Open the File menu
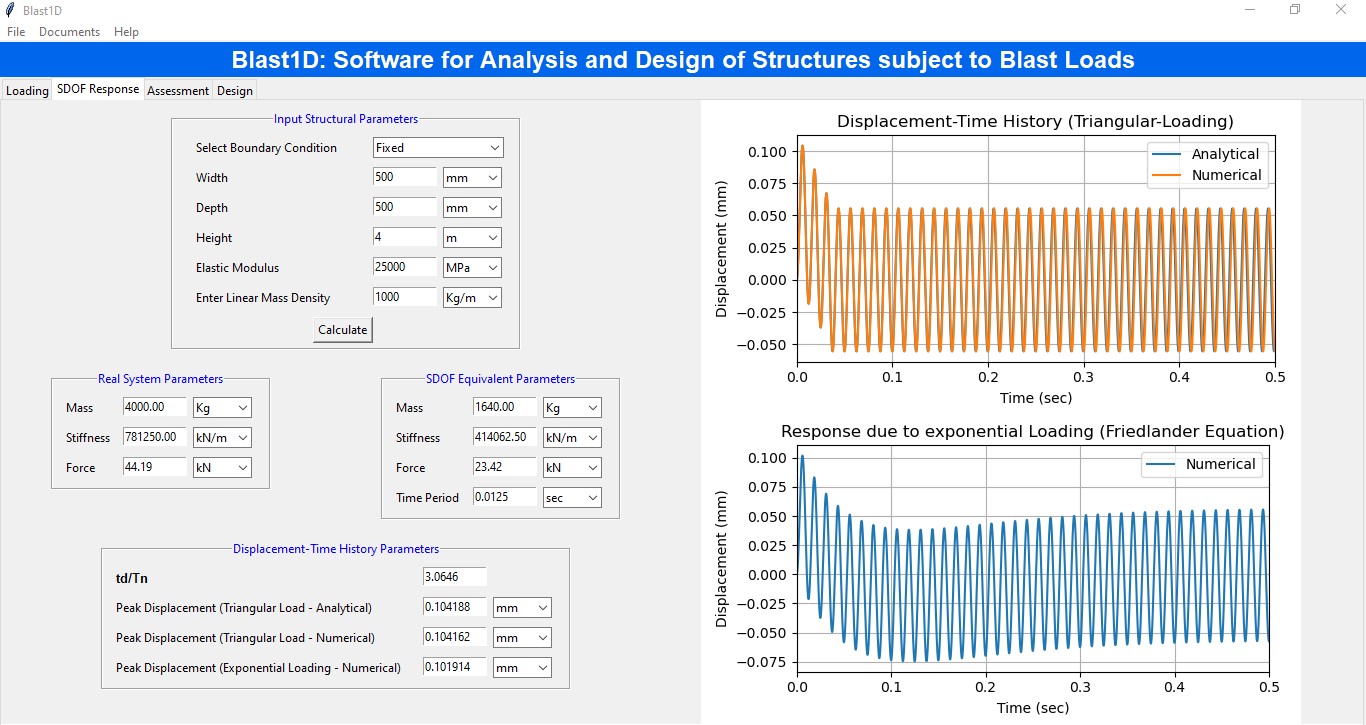Viewport: 1366px width, 725px height. pyautogui.click(x=16, y=32)
